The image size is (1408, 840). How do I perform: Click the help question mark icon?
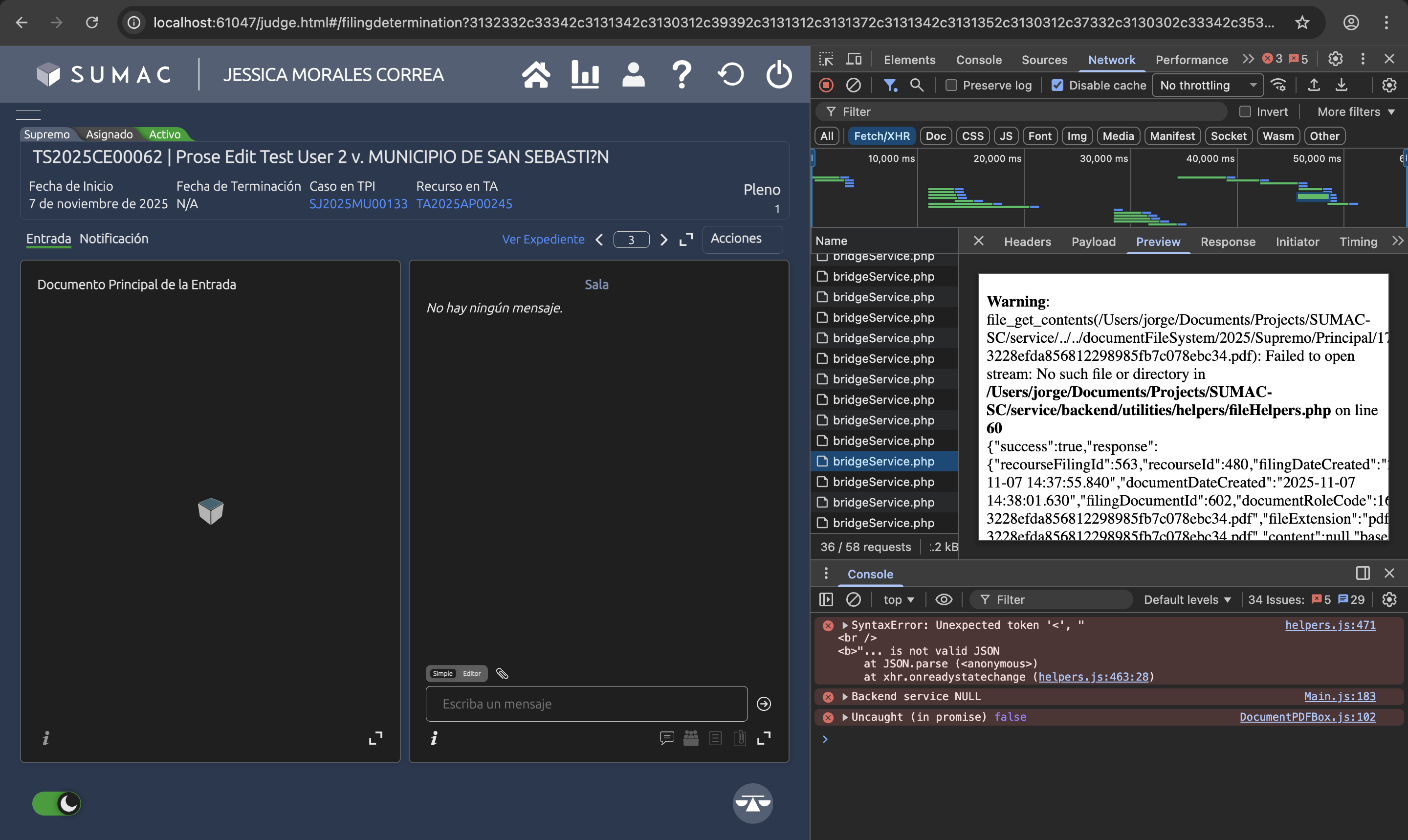click(682, 75)
